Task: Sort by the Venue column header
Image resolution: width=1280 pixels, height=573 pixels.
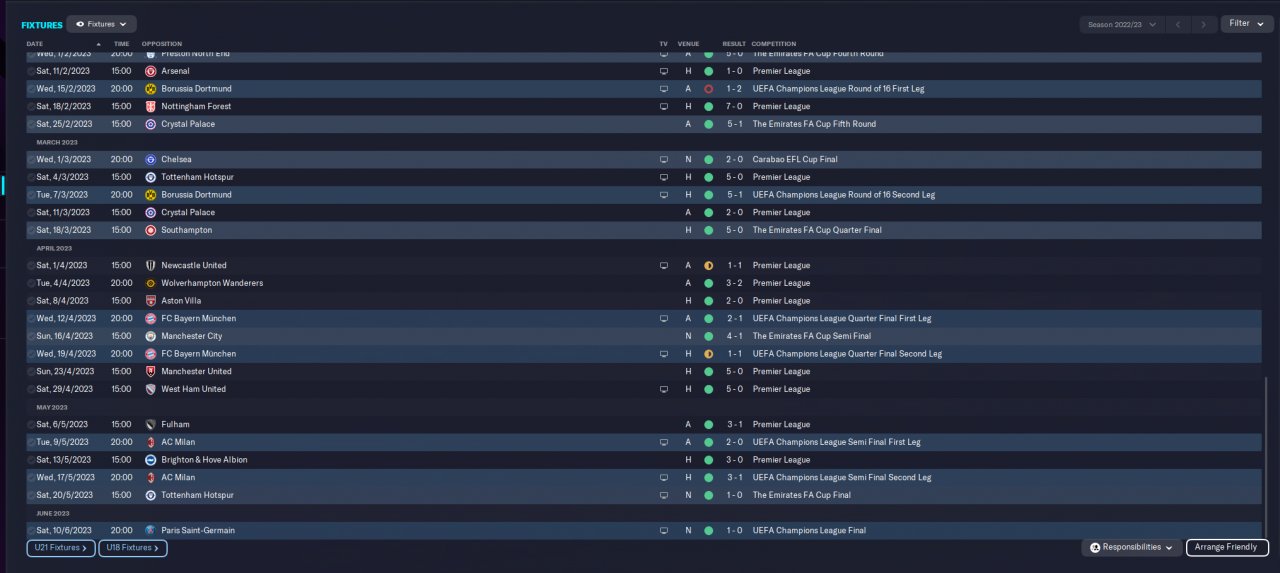Action: pyautogui.click(x=688, y=44)
